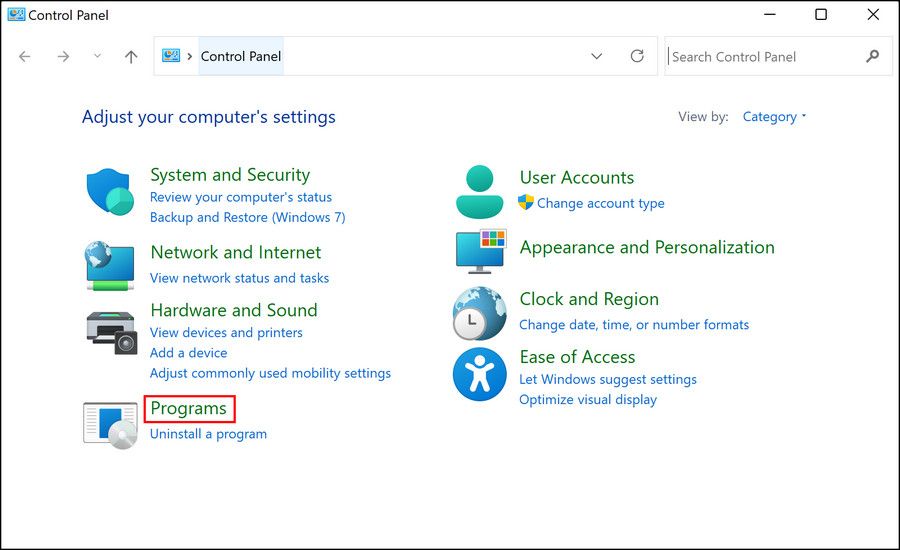Expand the recent locations chevron
Image resolution: width=900 pixels, height=550 pixels.
(x=97, y=57)
